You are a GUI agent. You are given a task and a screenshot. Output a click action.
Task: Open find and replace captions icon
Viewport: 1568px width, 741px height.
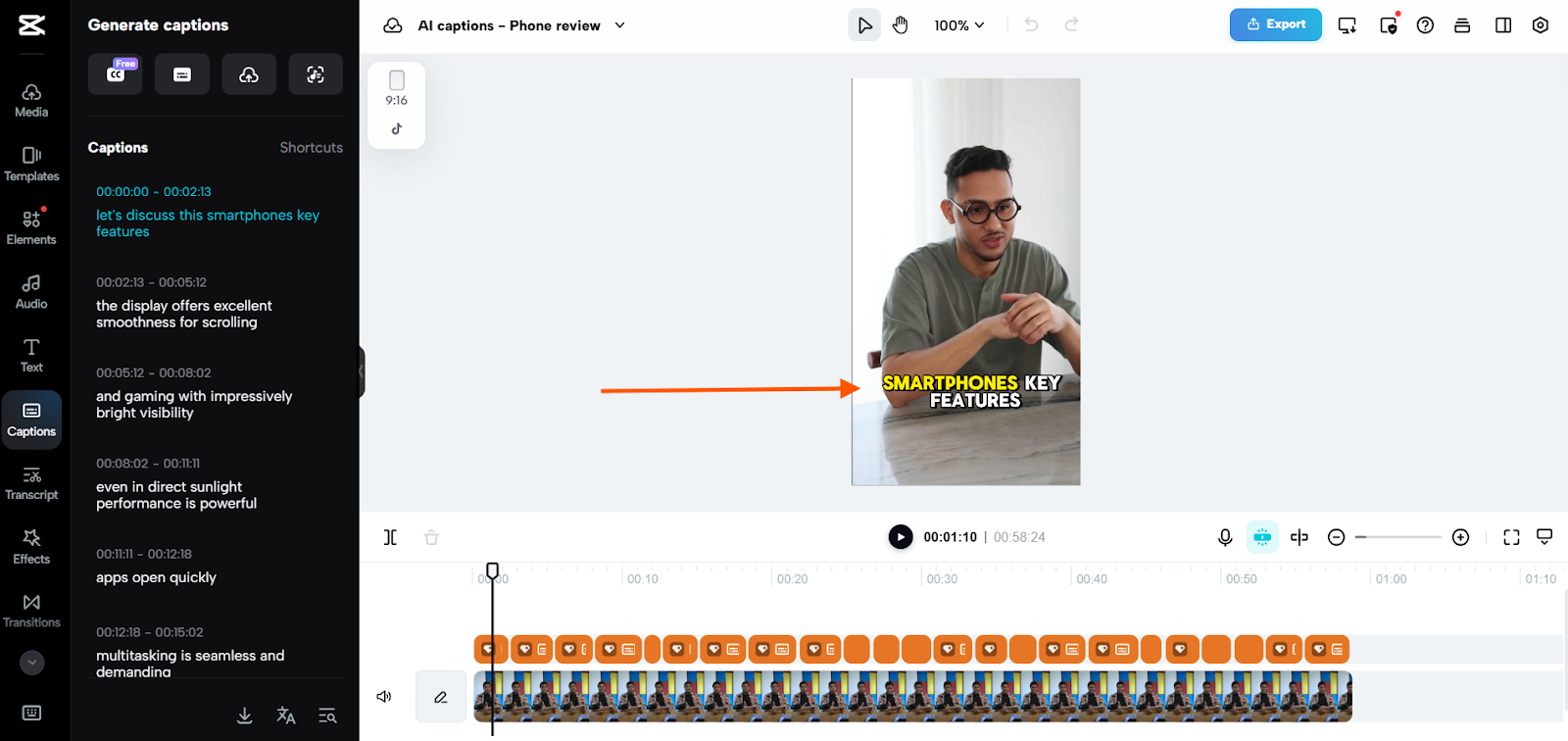327,716
